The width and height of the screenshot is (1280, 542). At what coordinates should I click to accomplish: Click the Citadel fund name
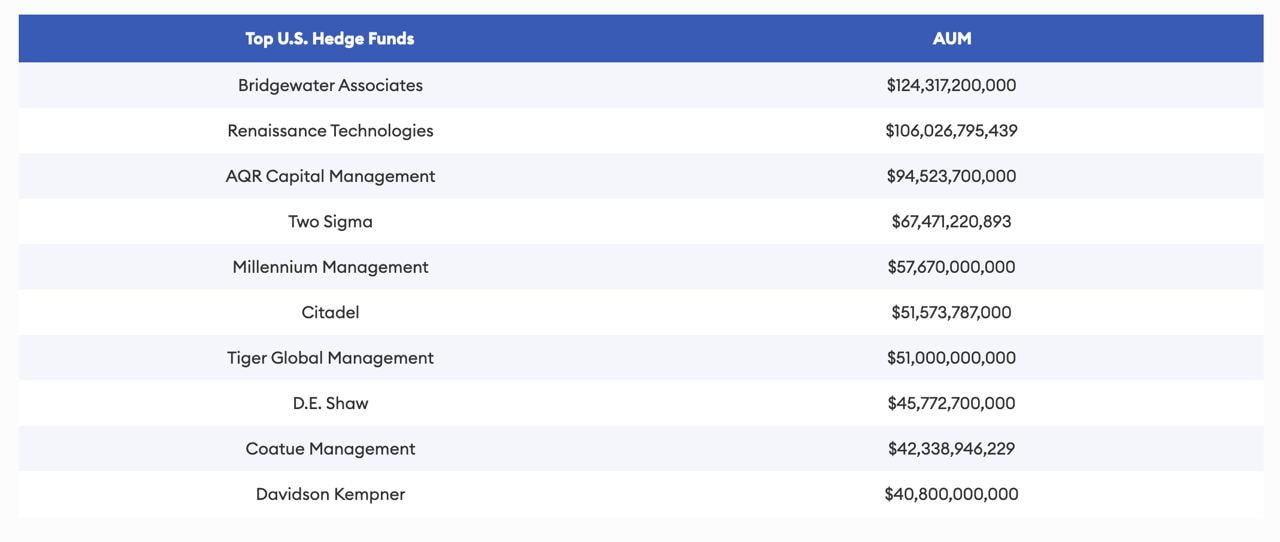pos(330,313)
